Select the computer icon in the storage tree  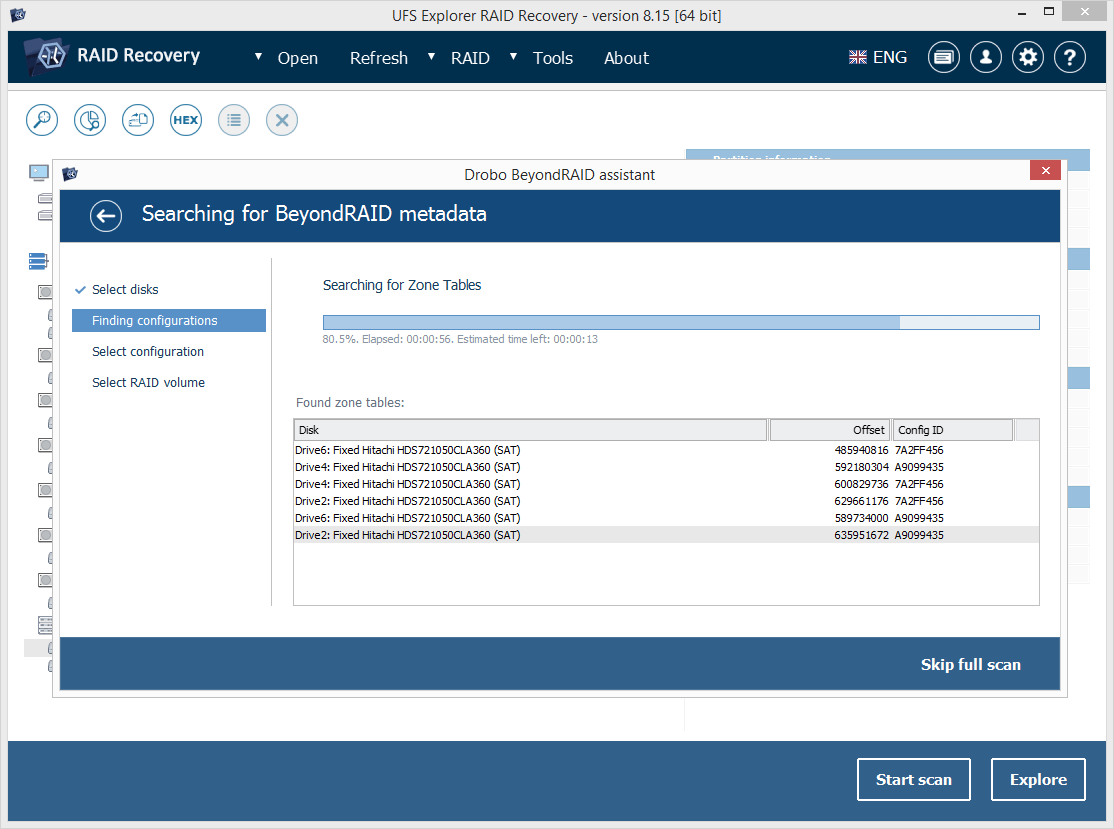click(38, 173)
